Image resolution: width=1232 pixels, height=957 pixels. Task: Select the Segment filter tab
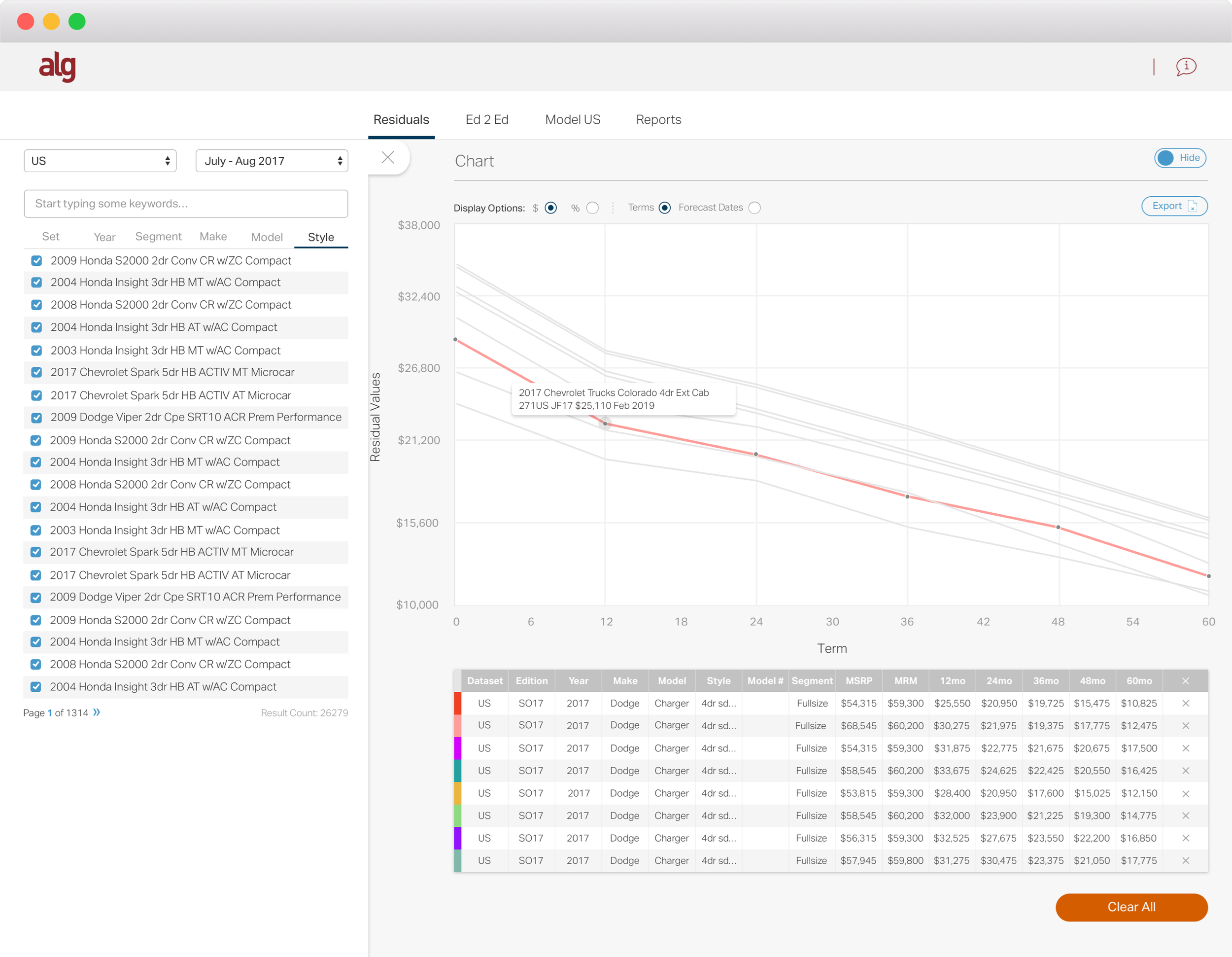pyautogui.click(x=158, y=237)
